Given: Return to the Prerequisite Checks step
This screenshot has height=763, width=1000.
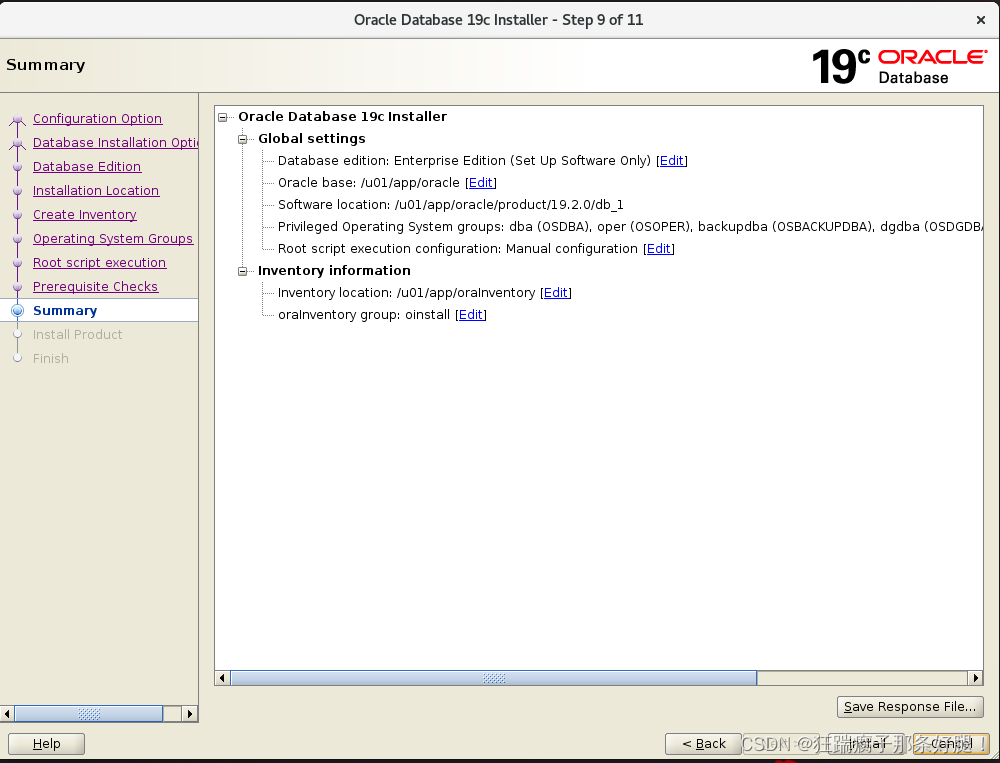Looking at the screenshot, I should pyautogui.click(x=95, y=286).
